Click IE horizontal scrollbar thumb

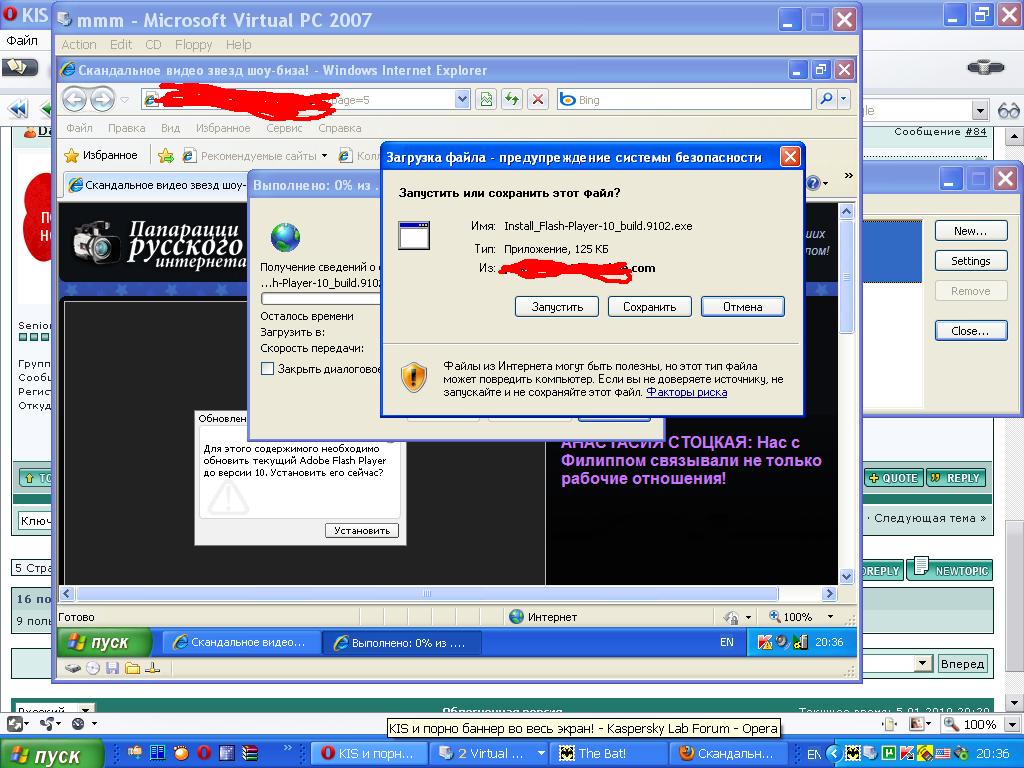pos(428,594)
